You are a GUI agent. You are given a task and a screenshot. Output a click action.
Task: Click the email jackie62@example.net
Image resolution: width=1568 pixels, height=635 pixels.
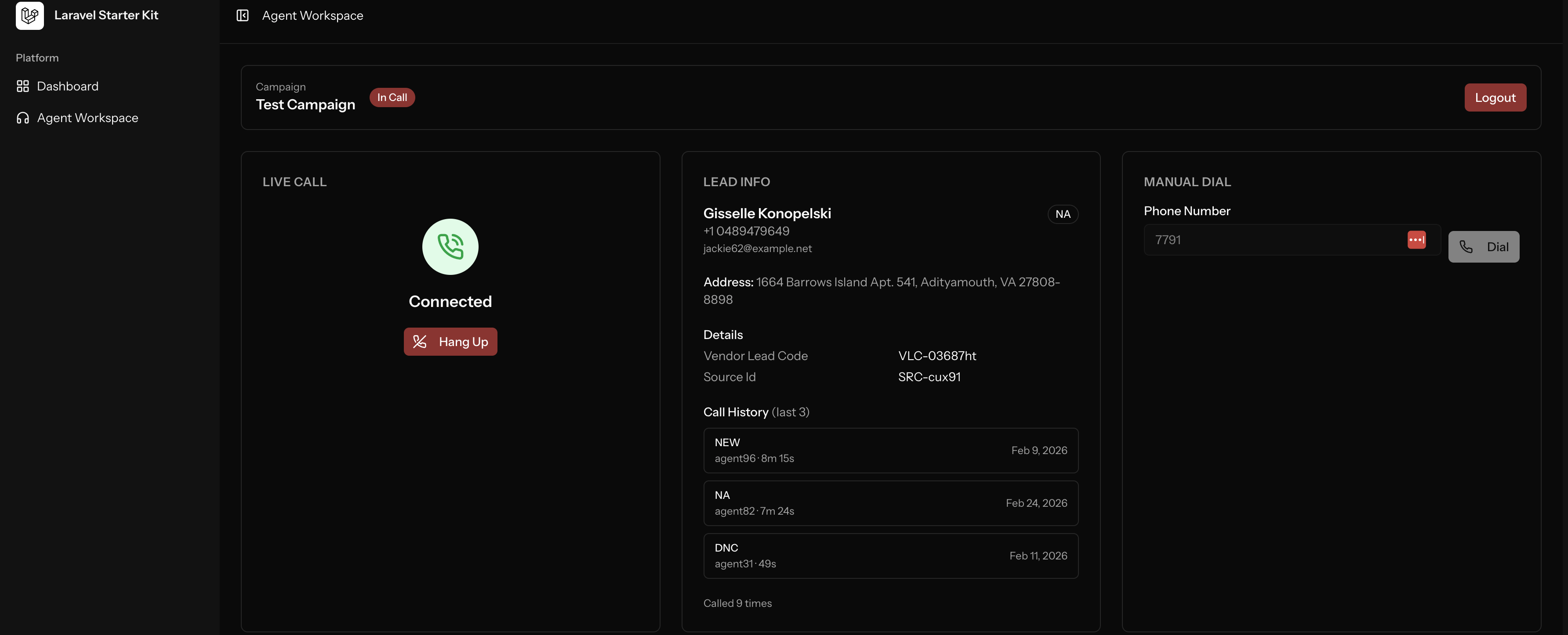(x=757, y=248)
